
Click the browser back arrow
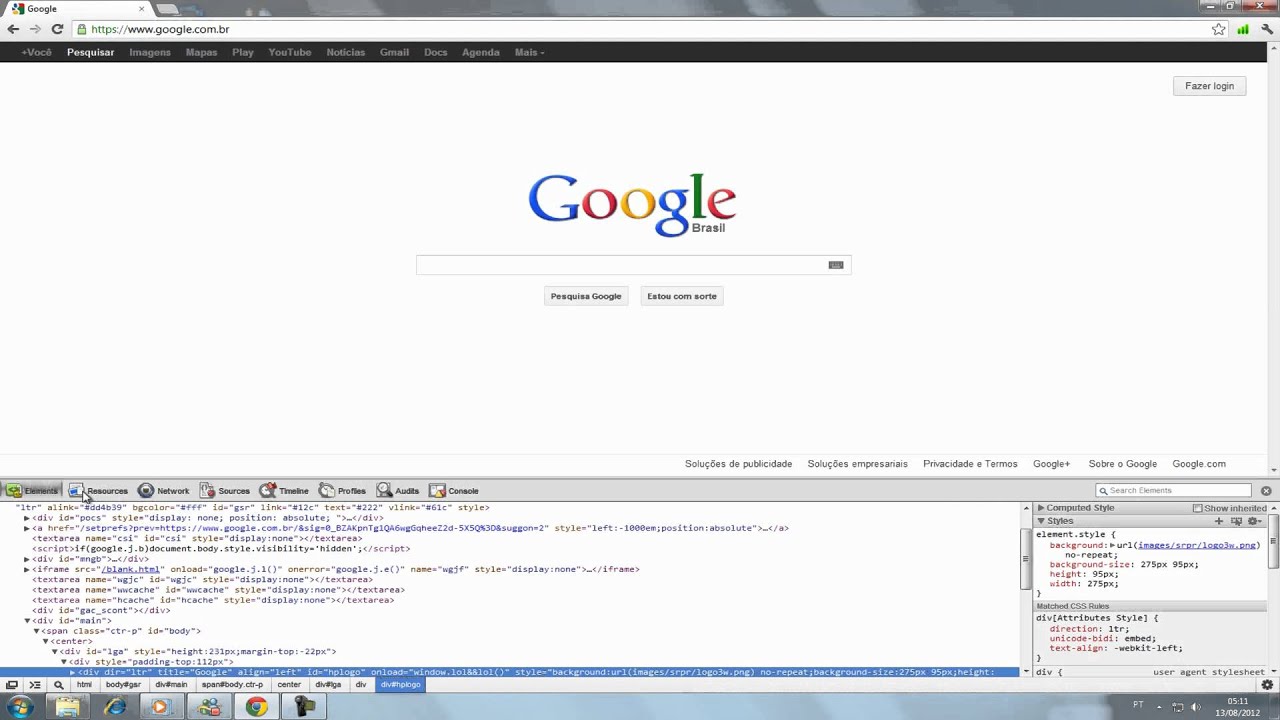(x=13, y=29)
